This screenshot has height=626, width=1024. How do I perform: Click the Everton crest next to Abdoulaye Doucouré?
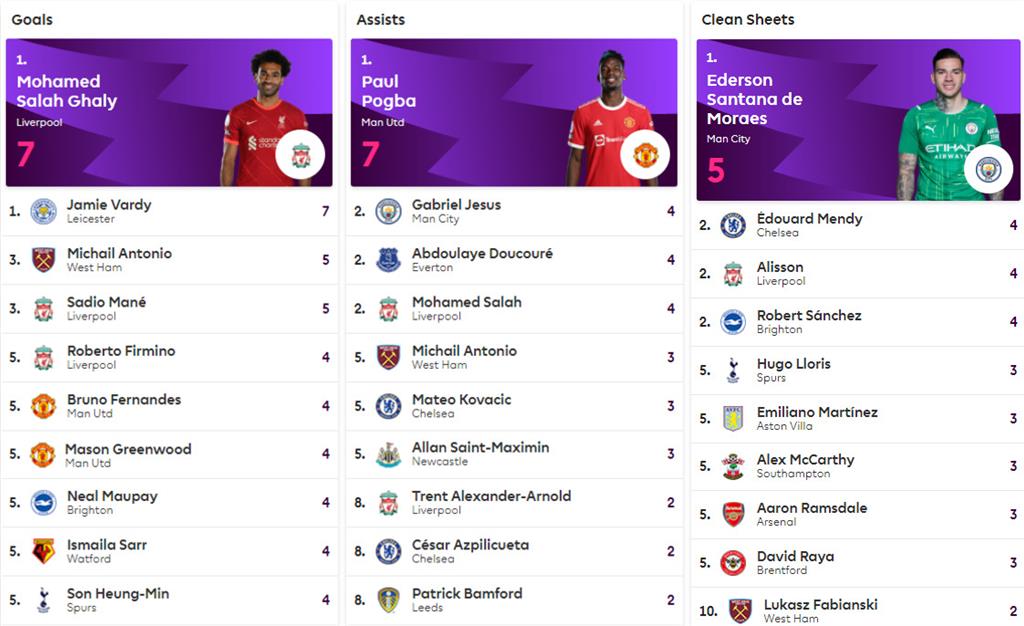(x=388, y=260)
